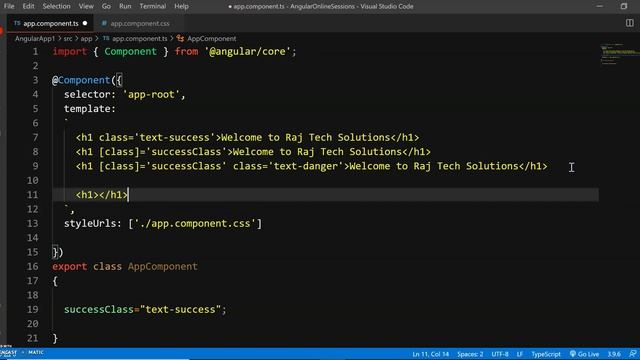Change end-of-line sequence LF
Screen dimensions: 640x360
520,354
